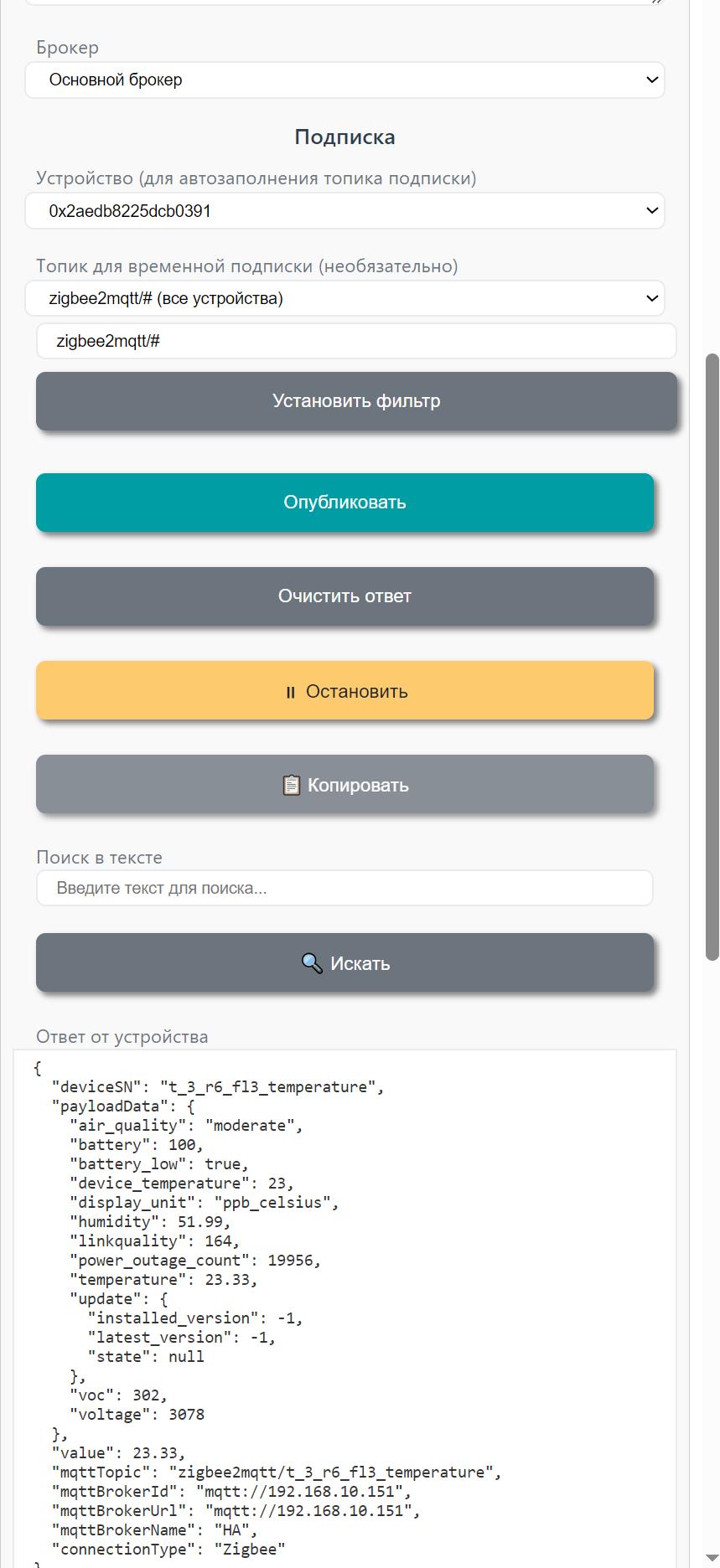Open the topic dropdown showing zigbee2mqtt/# (все устройства)

[x=344, y=298]
